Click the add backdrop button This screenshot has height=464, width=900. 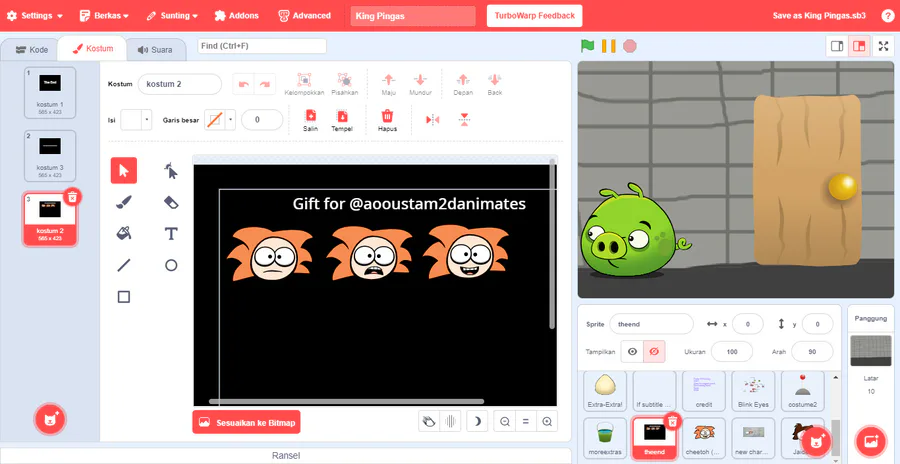(x=870, y=441)
